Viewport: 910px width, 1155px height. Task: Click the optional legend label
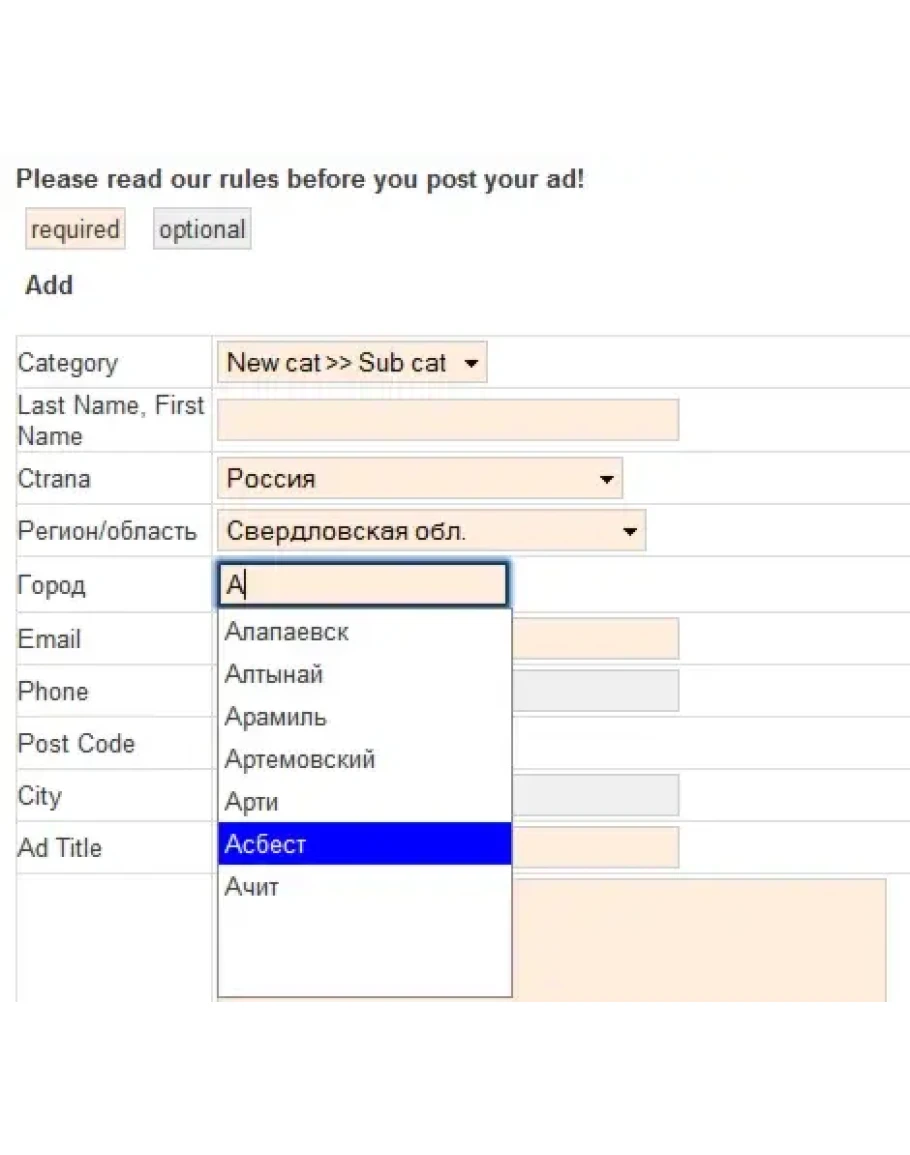coord(202,230)
